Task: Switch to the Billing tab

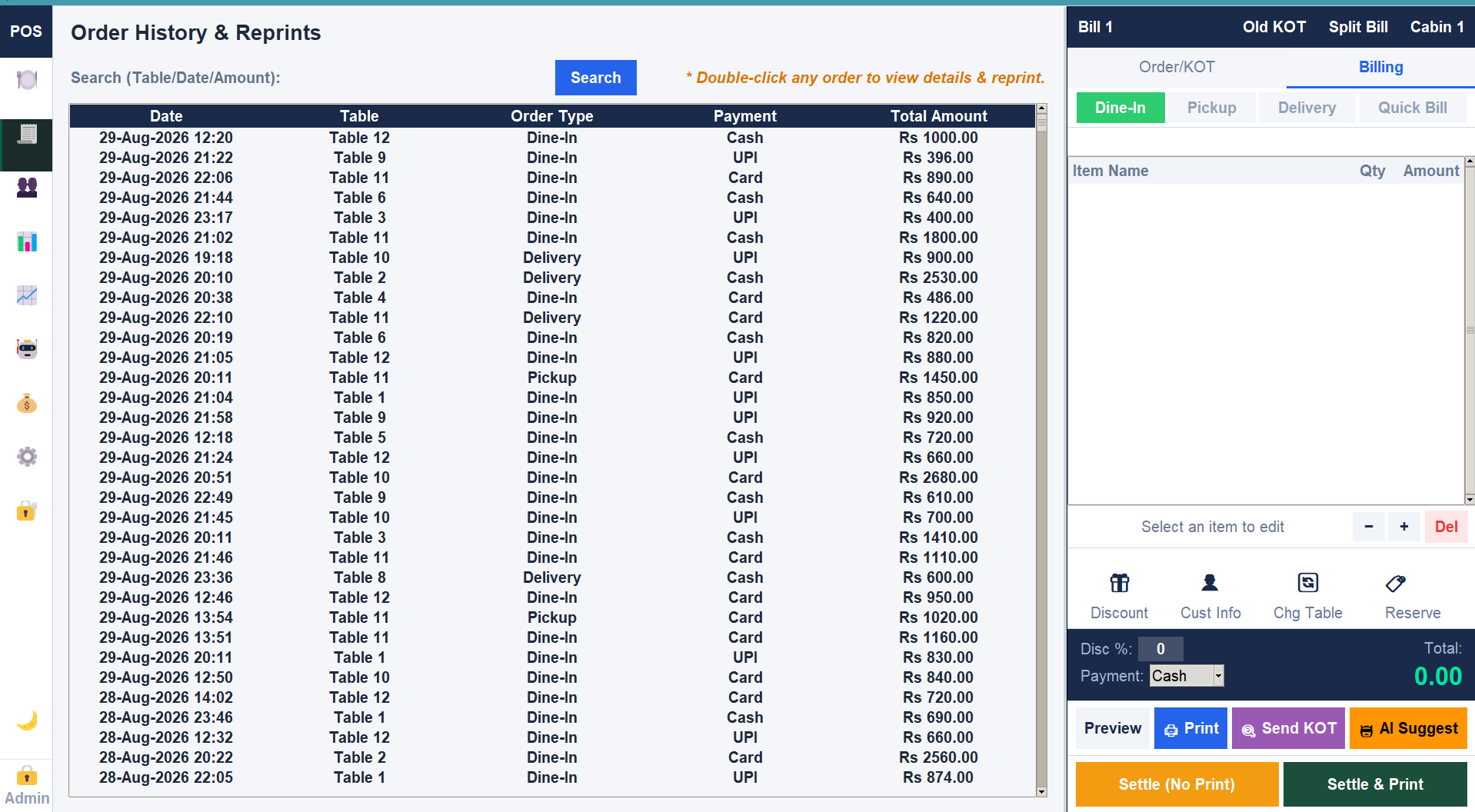Action: tap(1380, 67)
